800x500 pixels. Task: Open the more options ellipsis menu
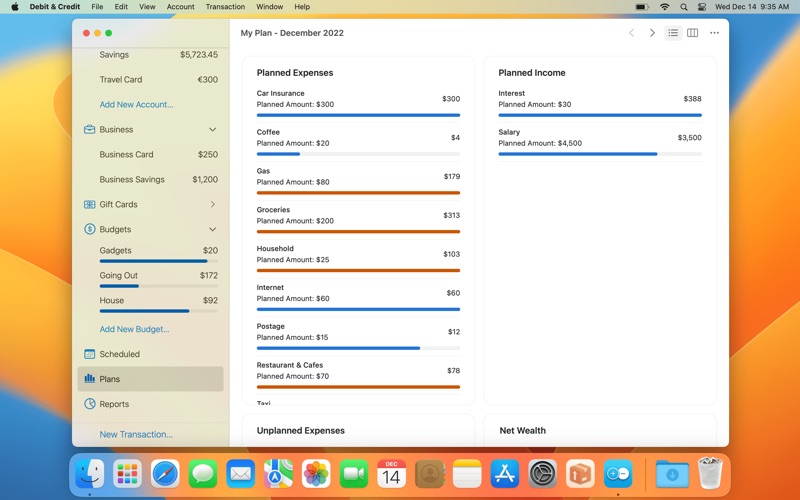(714, 33)
